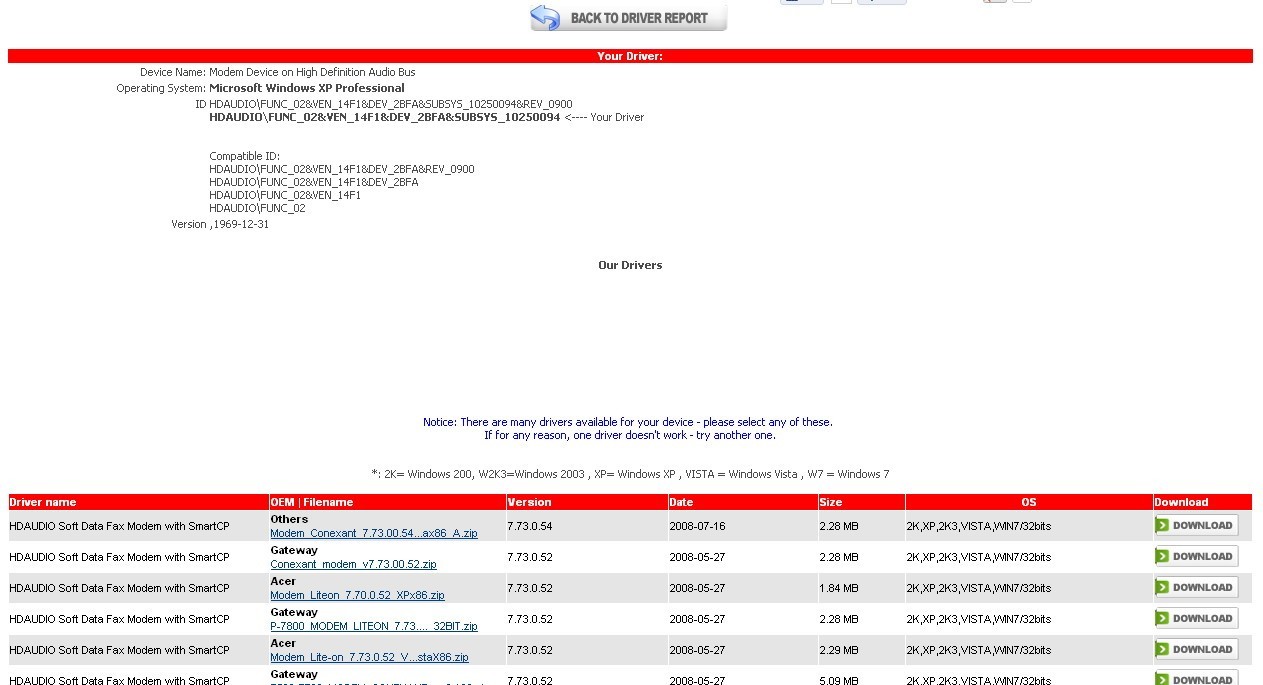
Task: Select the driver name in the Others row
Action: tap(119, 526)
